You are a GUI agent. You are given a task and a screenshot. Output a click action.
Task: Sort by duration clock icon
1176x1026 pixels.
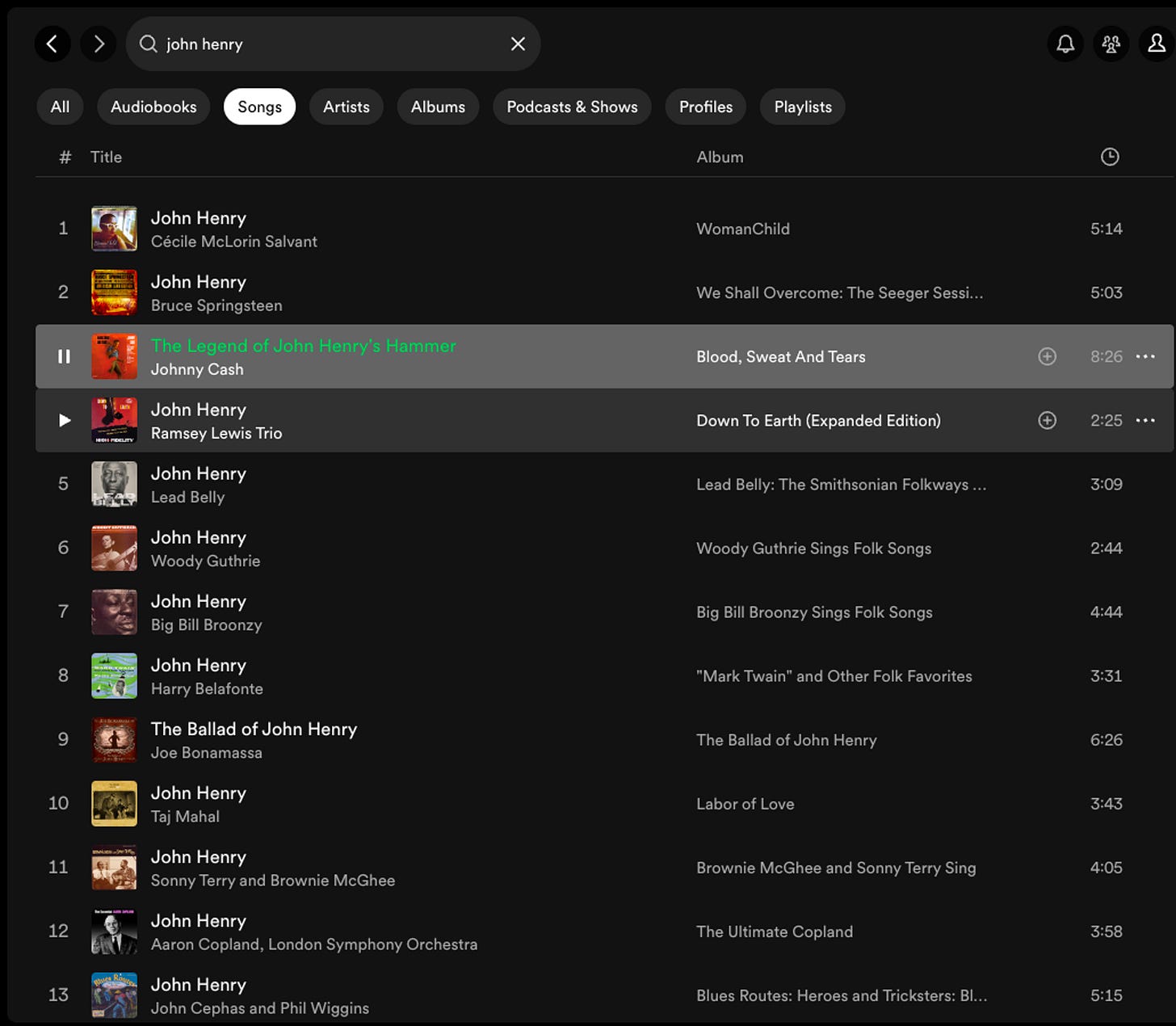click(x=1110, y=157)
